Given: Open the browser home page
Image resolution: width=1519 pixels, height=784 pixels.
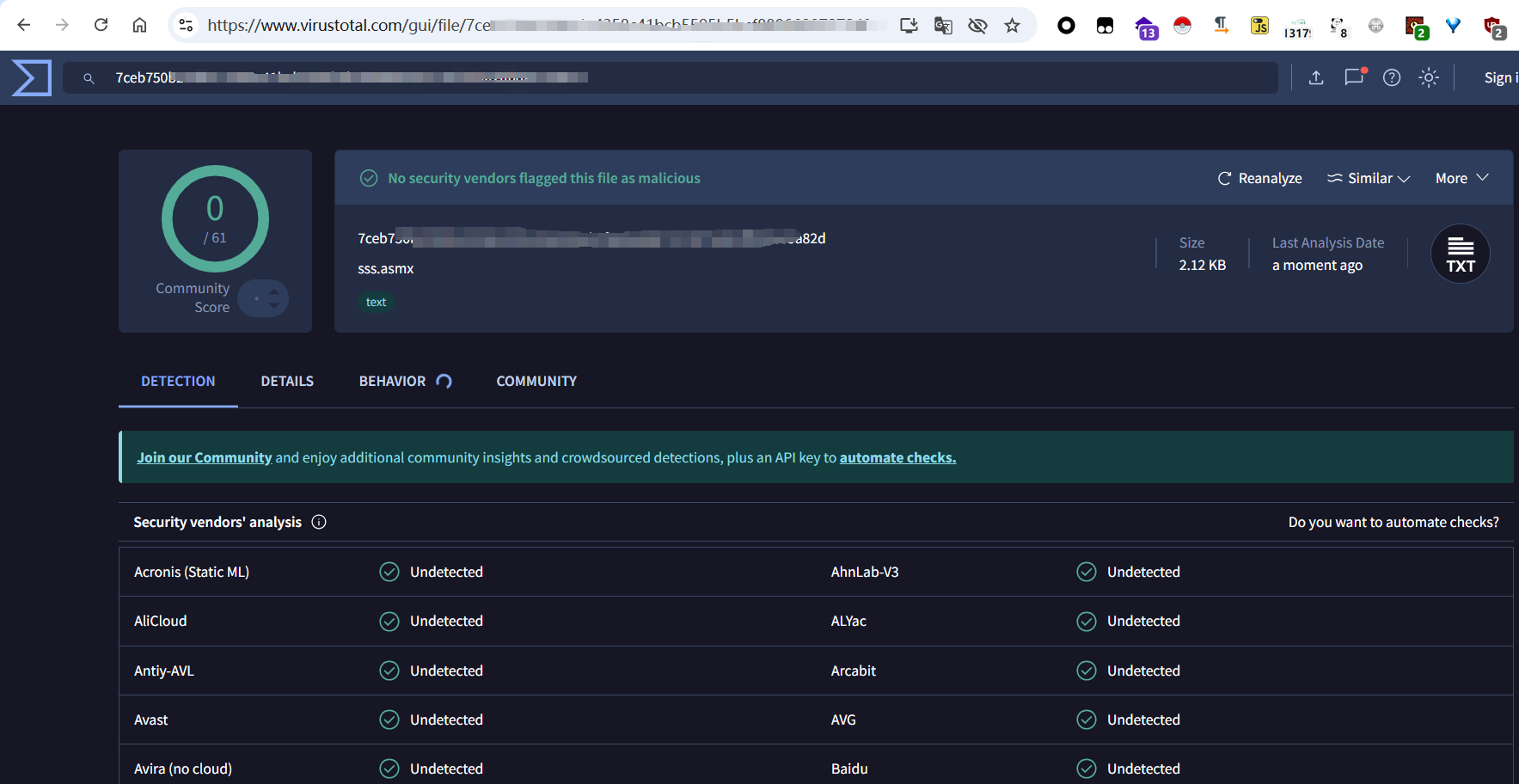Looking at the screenshot, I should click(139, 25).
